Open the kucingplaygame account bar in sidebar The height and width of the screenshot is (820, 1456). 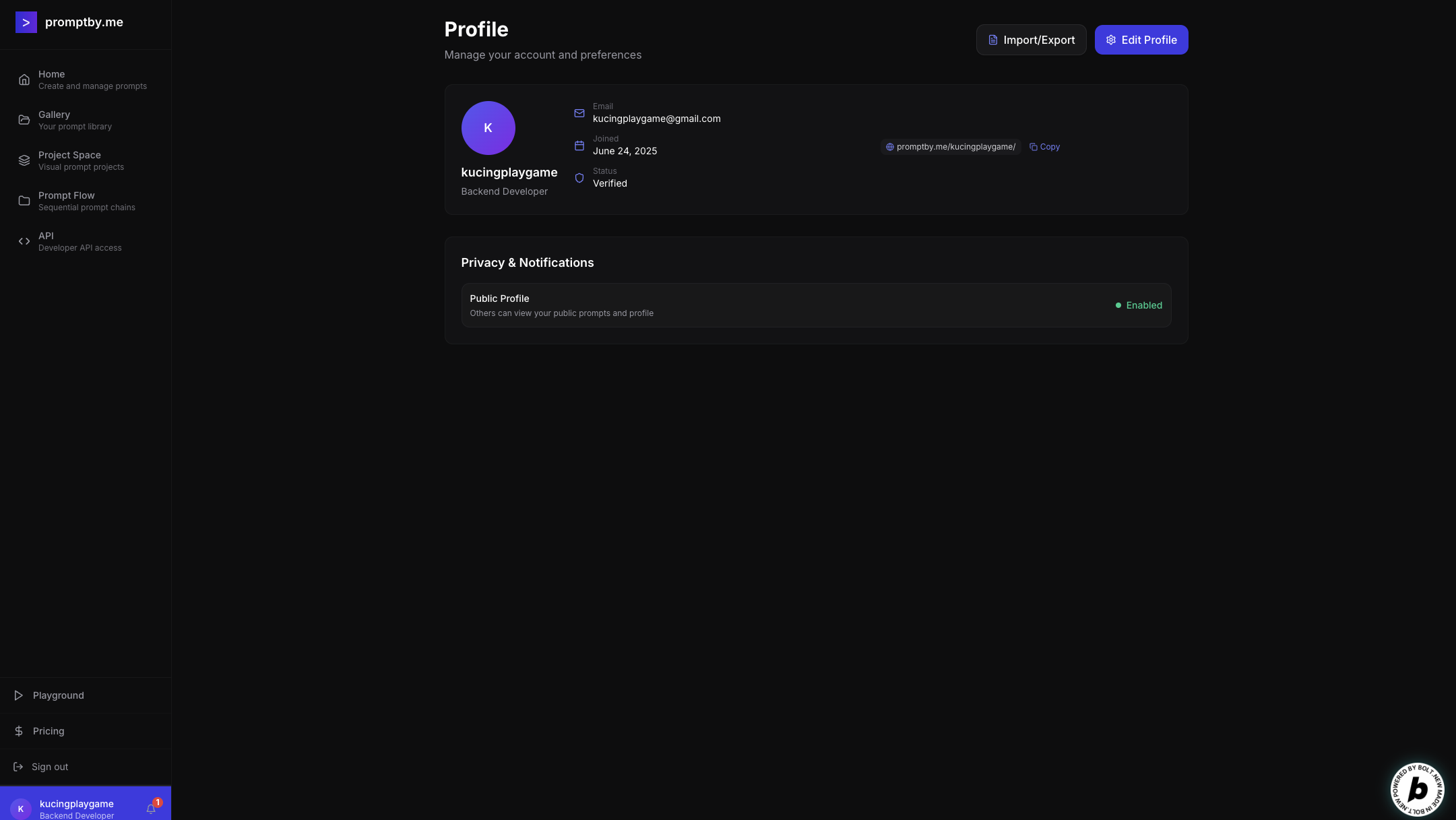point(76,808)
